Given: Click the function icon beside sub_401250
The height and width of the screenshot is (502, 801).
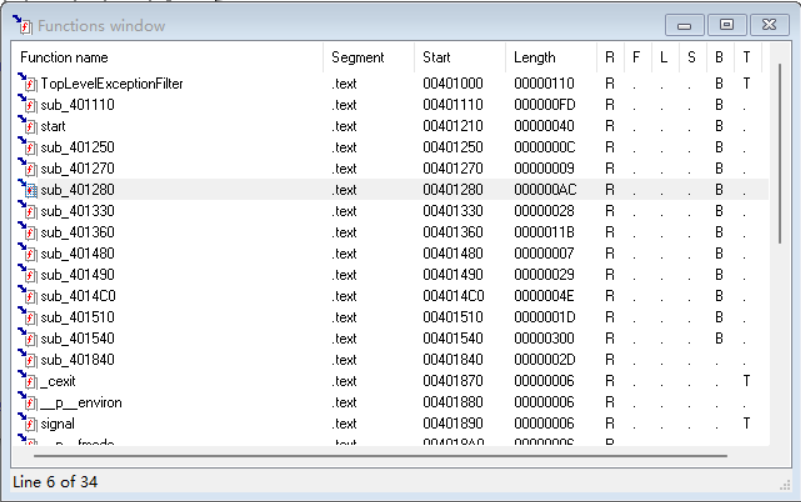Looking at the screenshot, I should point(28,147).
